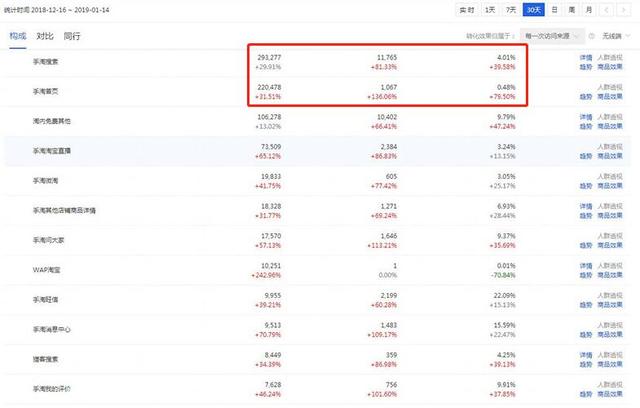Open 商品效果 for the 手淘淘宝直播 row
The image size is (640, 408).
tap(610, 156)
